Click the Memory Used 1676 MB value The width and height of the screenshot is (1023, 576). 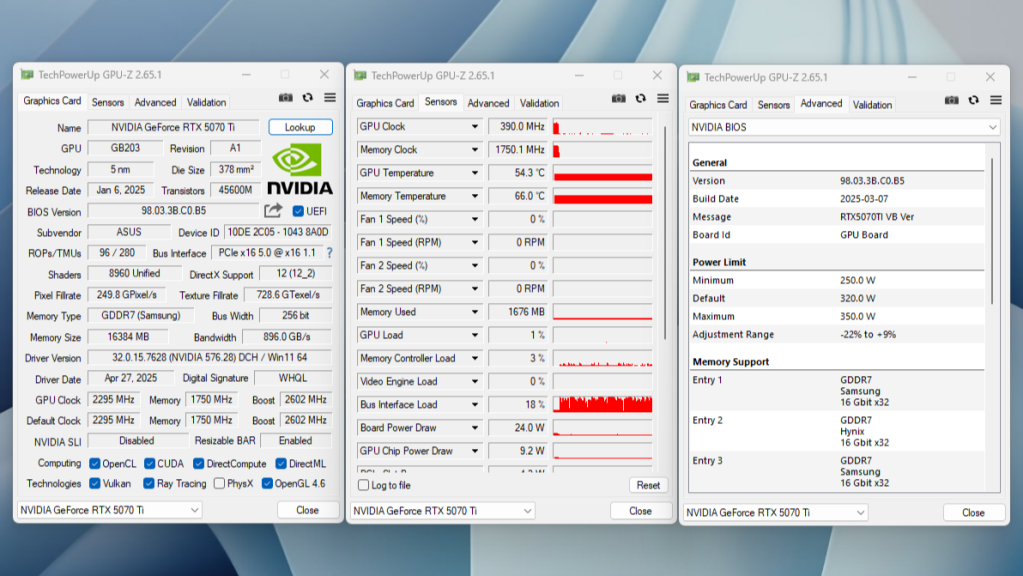pyautogui.click(x=517, y=312)
